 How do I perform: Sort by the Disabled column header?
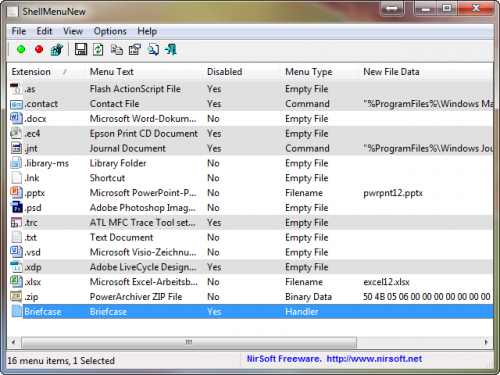(241, 72)
